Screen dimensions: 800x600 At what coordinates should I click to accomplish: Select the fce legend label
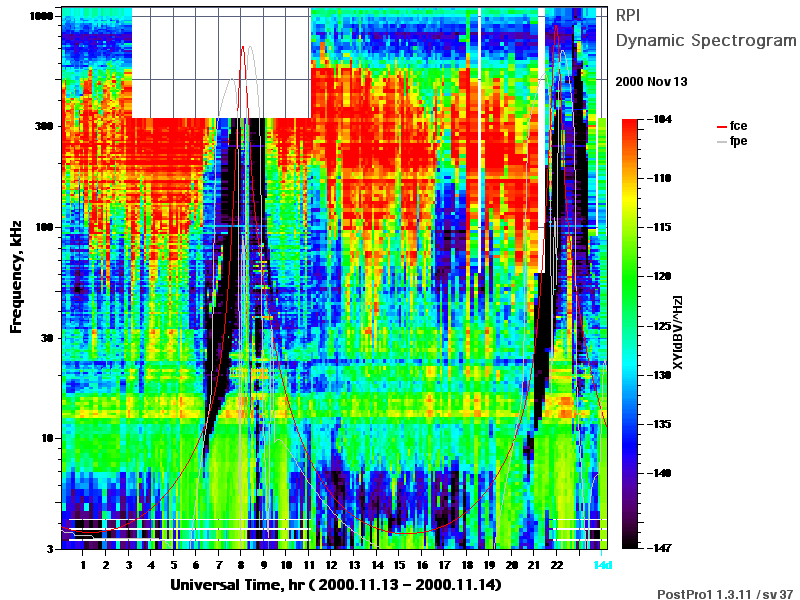(x=738, y=126)
